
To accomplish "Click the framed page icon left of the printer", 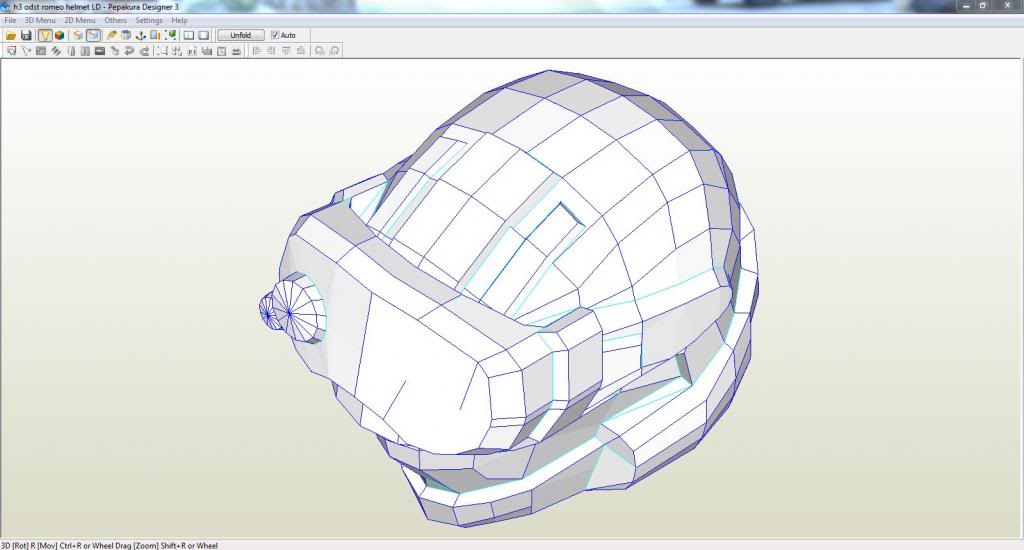I will (x=221, y=51).
